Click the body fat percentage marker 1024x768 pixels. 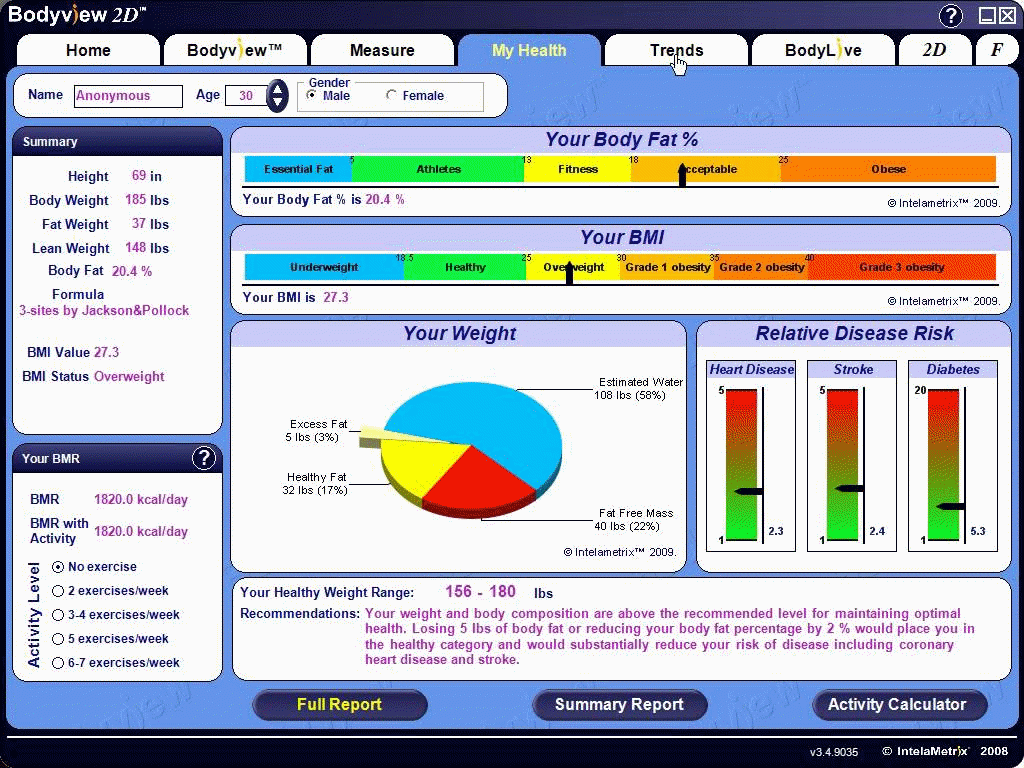(x=682, y=175)
